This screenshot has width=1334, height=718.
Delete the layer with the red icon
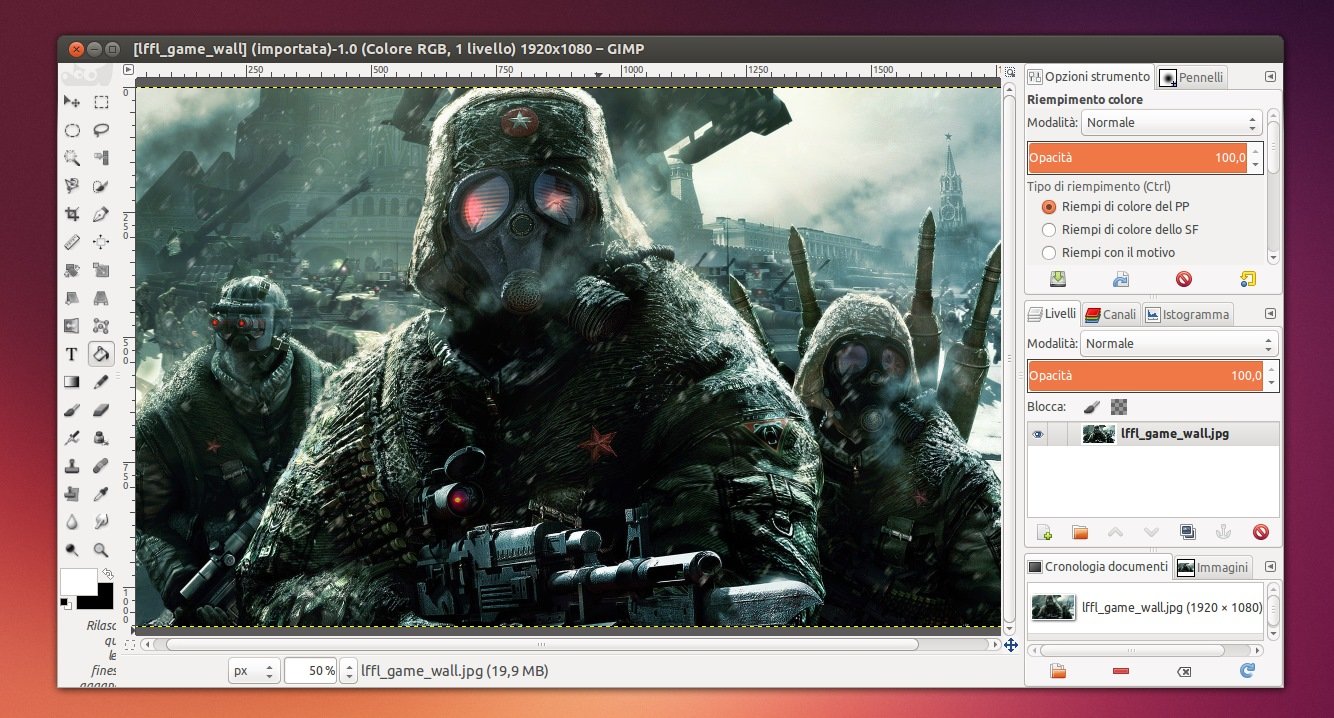pyautogui.click(x=1260, y=532)
